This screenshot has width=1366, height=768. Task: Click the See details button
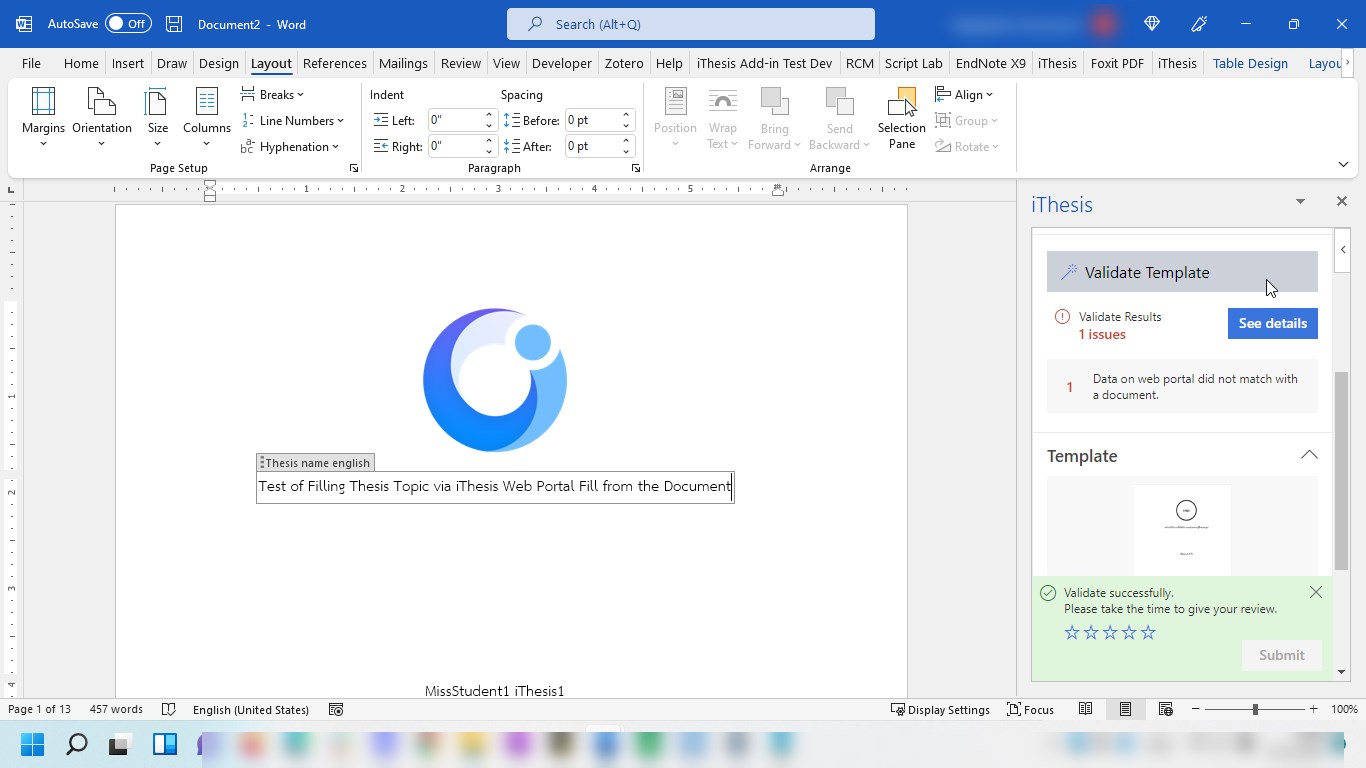[x=1273, y=323]
